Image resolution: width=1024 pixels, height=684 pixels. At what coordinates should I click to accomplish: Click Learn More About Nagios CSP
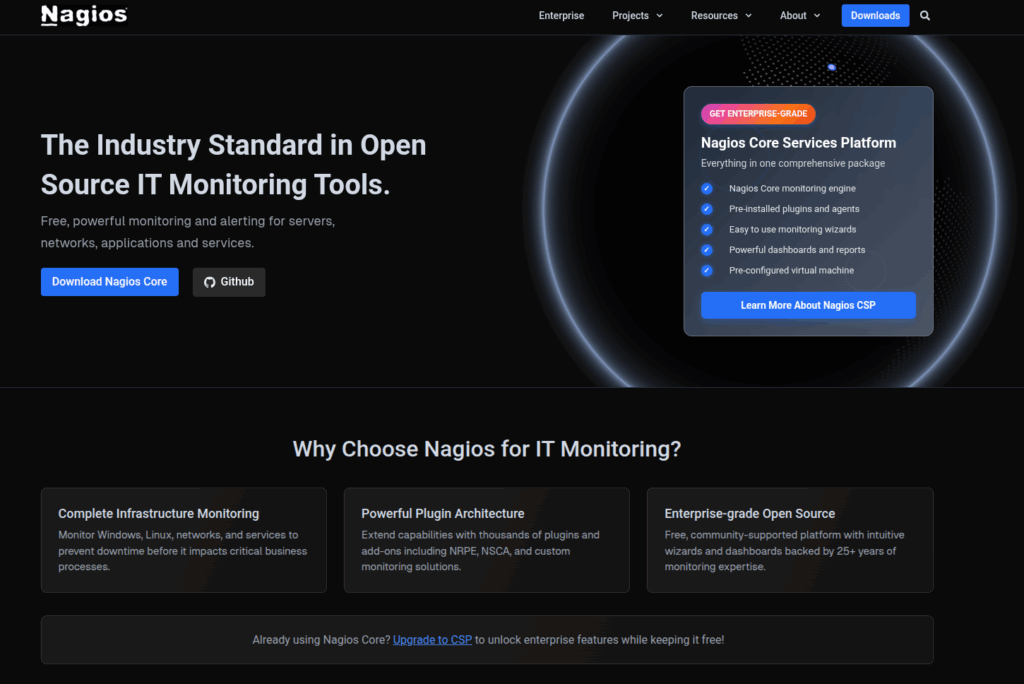tap(808, 305)
